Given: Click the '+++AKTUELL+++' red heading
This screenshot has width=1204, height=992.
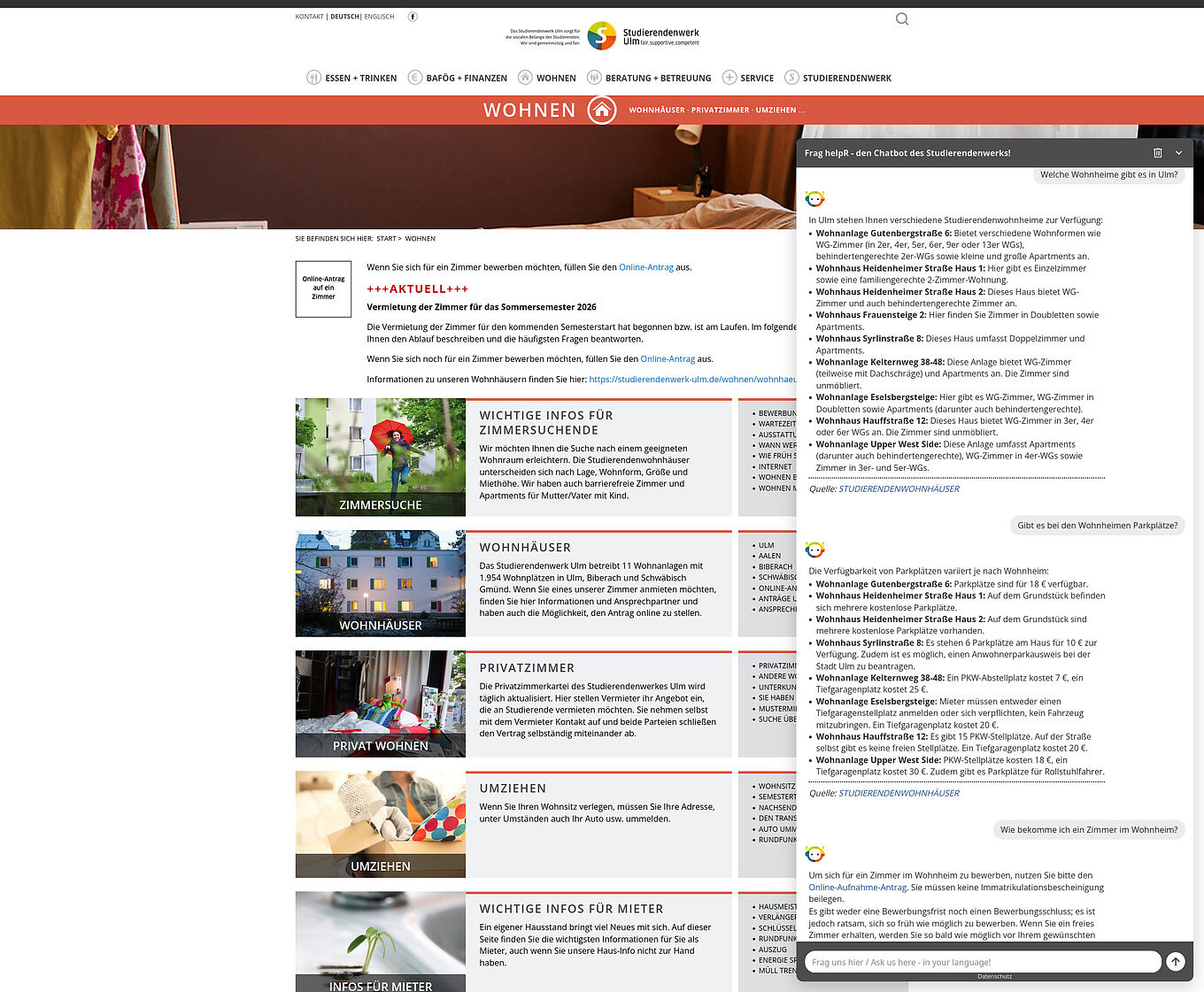Looking at the screenshot, I should pyautogui.click(x=418, y=289).
